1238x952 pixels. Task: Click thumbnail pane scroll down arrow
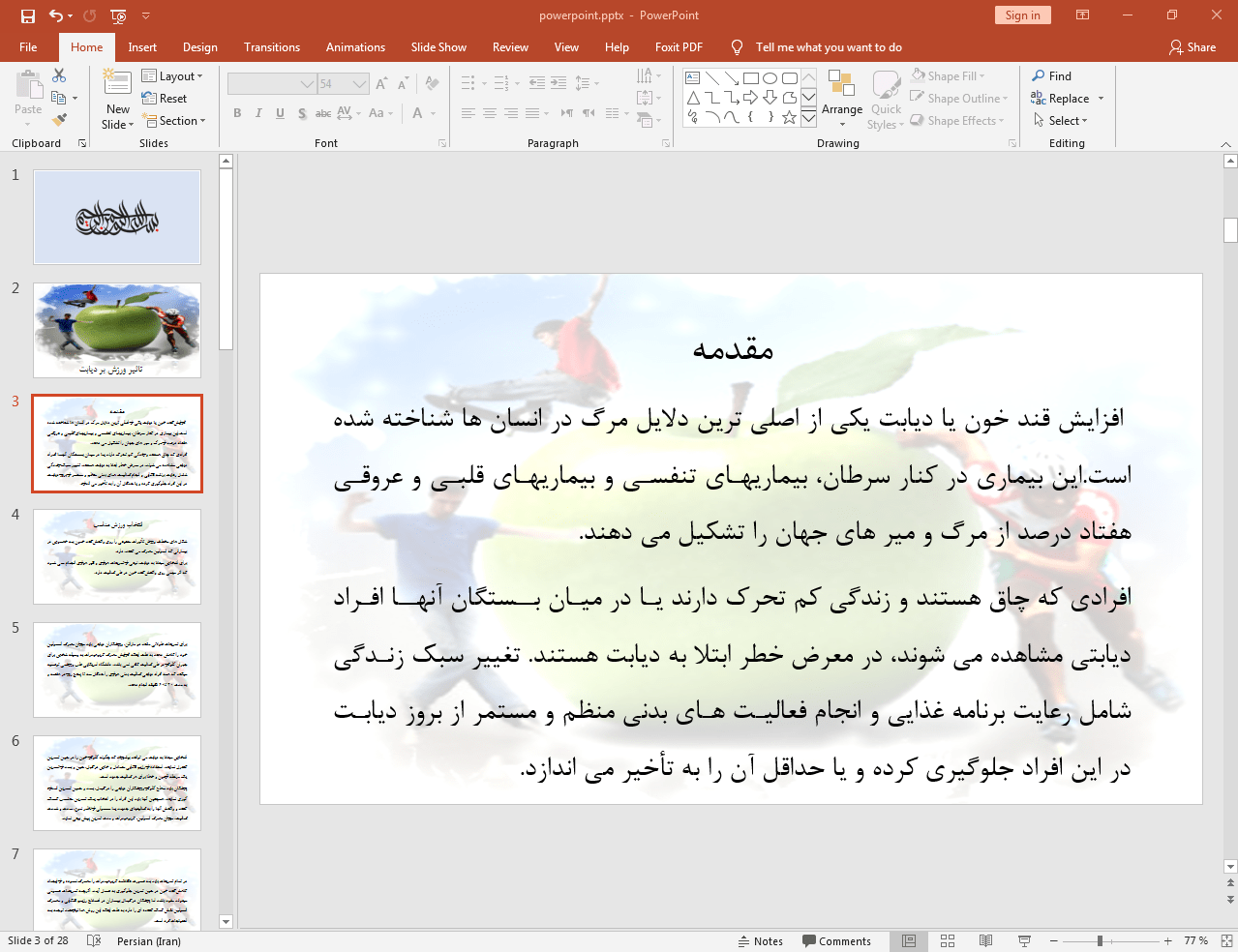tap(226, 922)
